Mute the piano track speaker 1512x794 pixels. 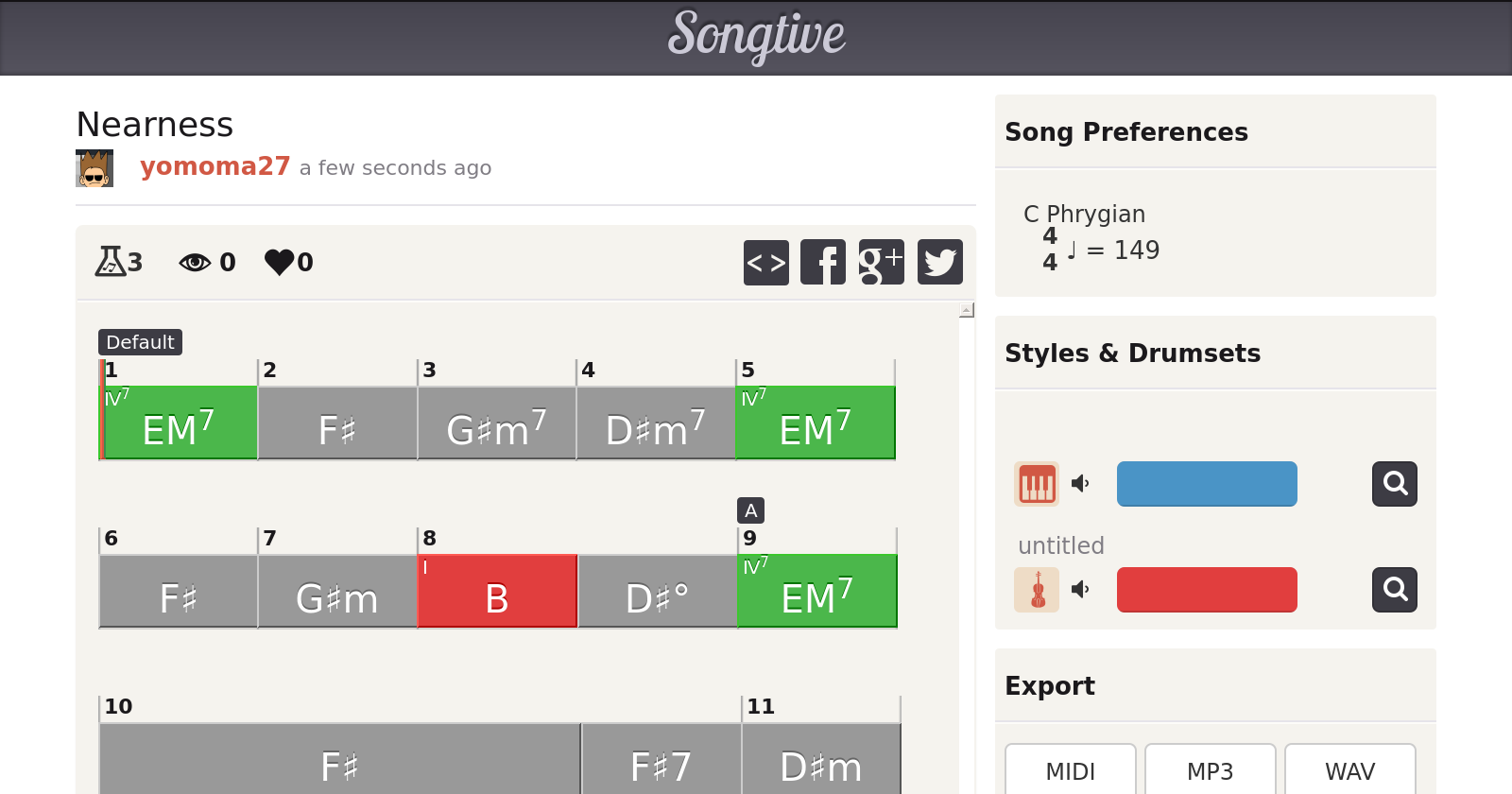click(x=1080, y=484)
